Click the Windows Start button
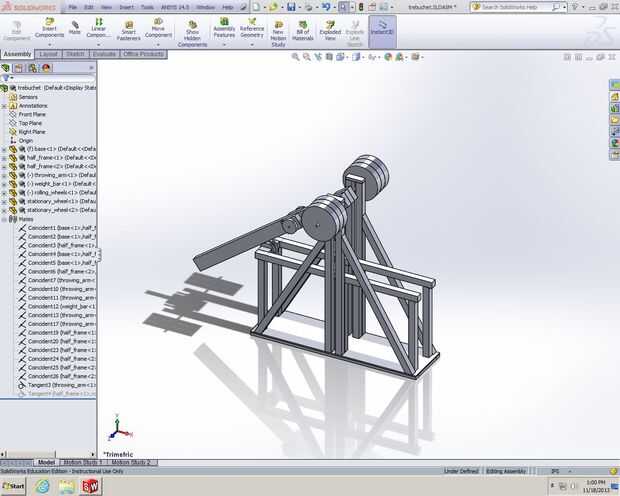This screenshot has width=620, height=496. 13,486
